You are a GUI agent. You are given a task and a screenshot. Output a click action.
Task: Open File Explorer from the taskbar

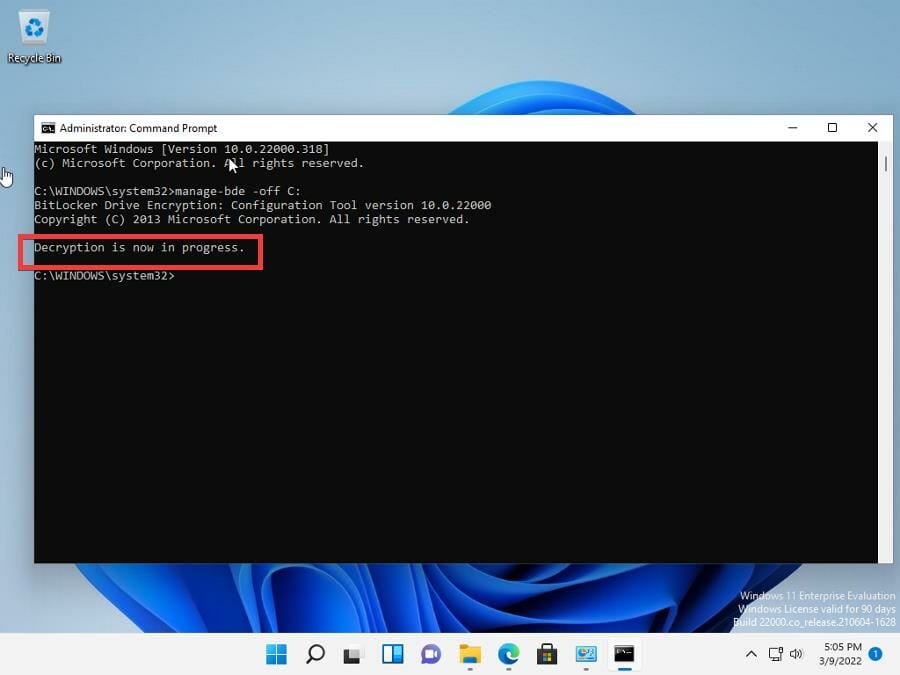(469, 655)
